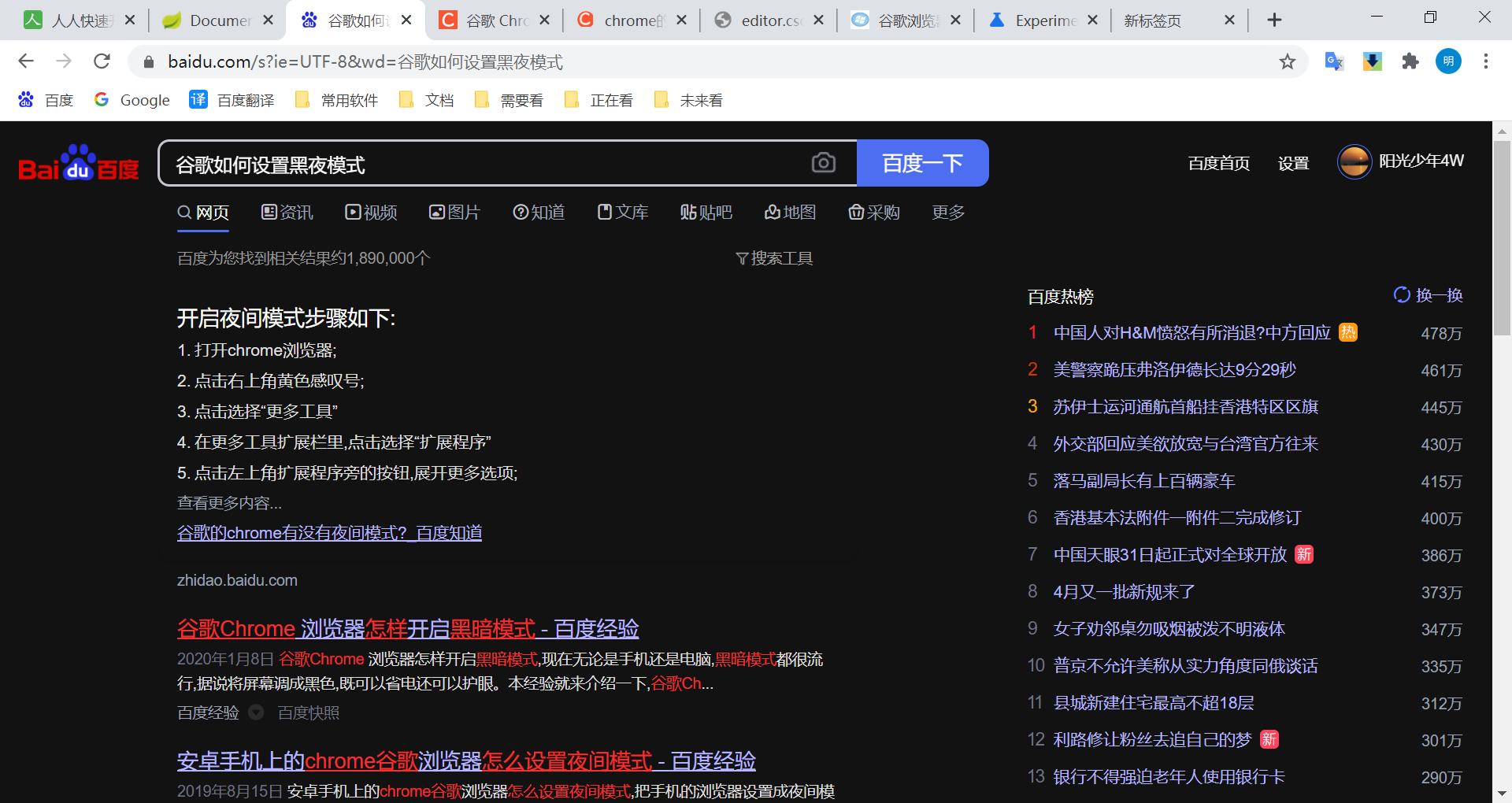The width and height of the screenshot is (1512, 803).
Task: Open hot topic 中国人对H&M愤怒有所消退
Action: pos(1191,333)
